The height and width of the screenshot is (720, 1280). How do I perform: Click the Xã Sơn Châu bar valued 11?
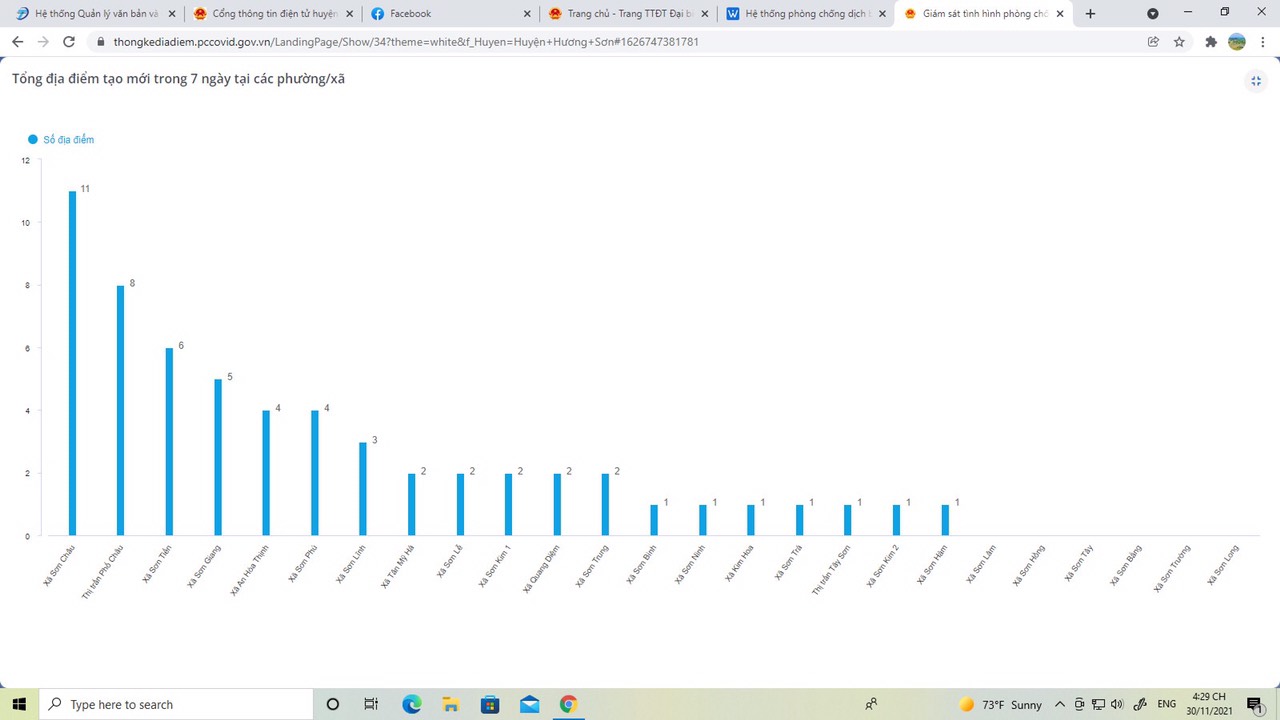[72, 363]
